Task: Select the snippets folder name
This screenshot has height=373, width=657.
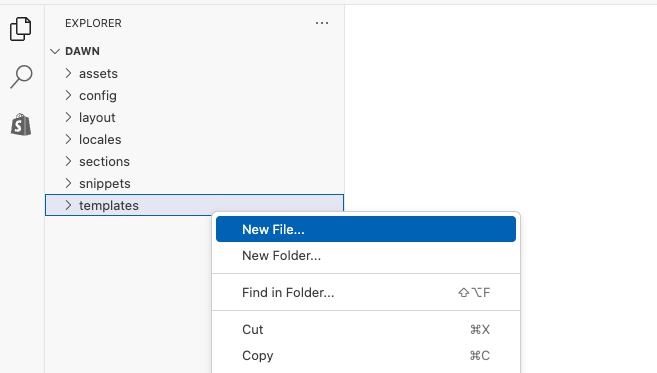Action: (105, 184)
